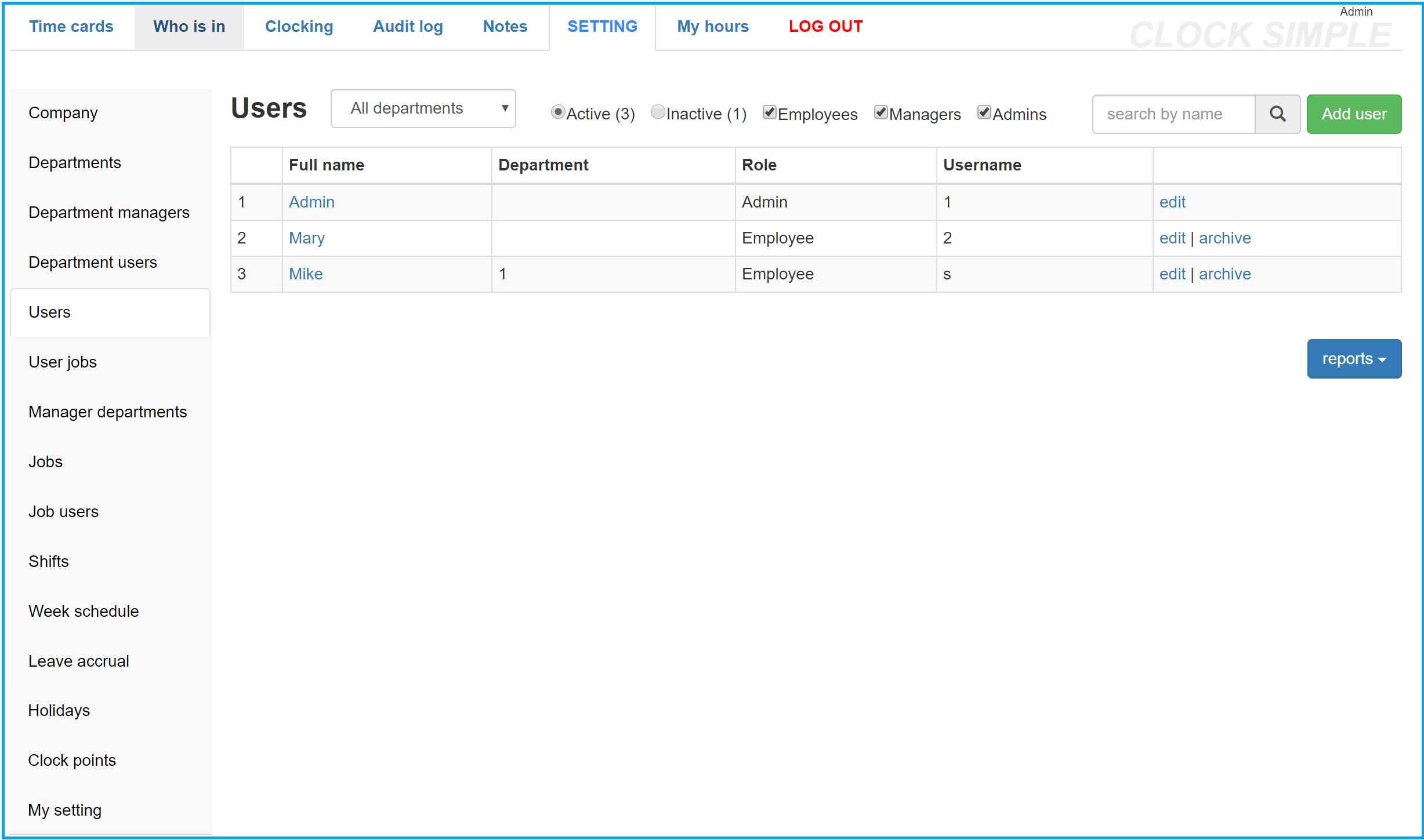Uncheck the Admins checkbox
1424x840 pixels.
point(984,112)
